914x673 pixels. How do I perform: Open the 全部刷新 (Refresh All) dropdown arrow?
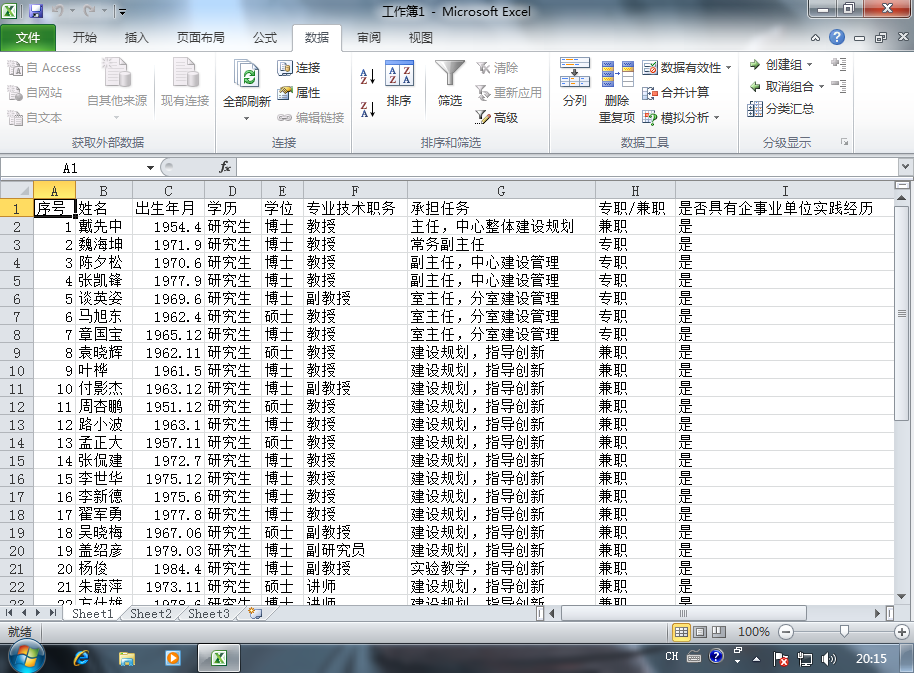point(247,118)
